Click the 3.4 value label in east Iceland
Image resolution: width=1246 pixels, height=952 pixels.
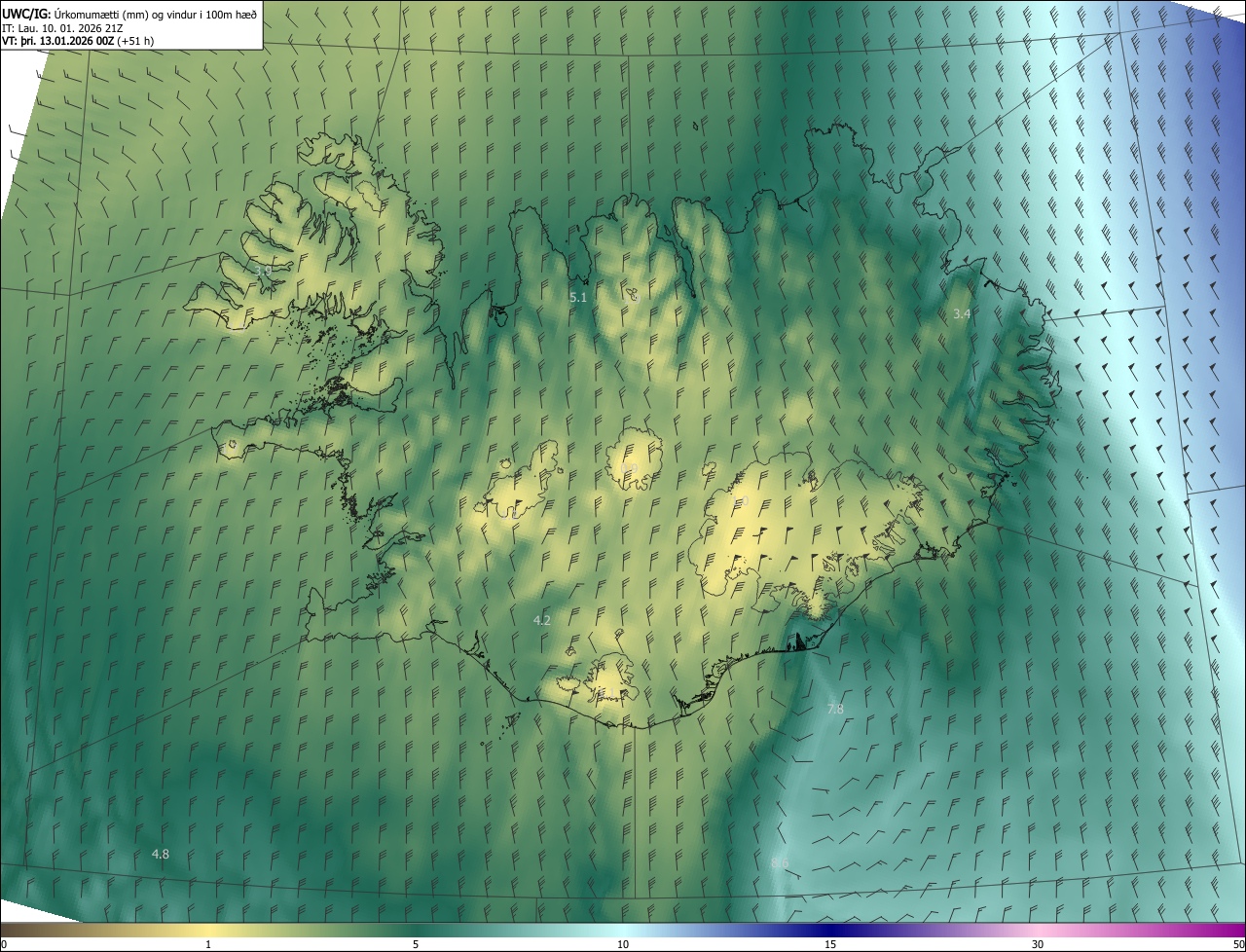pyautogui.click(x=962, y=313)
